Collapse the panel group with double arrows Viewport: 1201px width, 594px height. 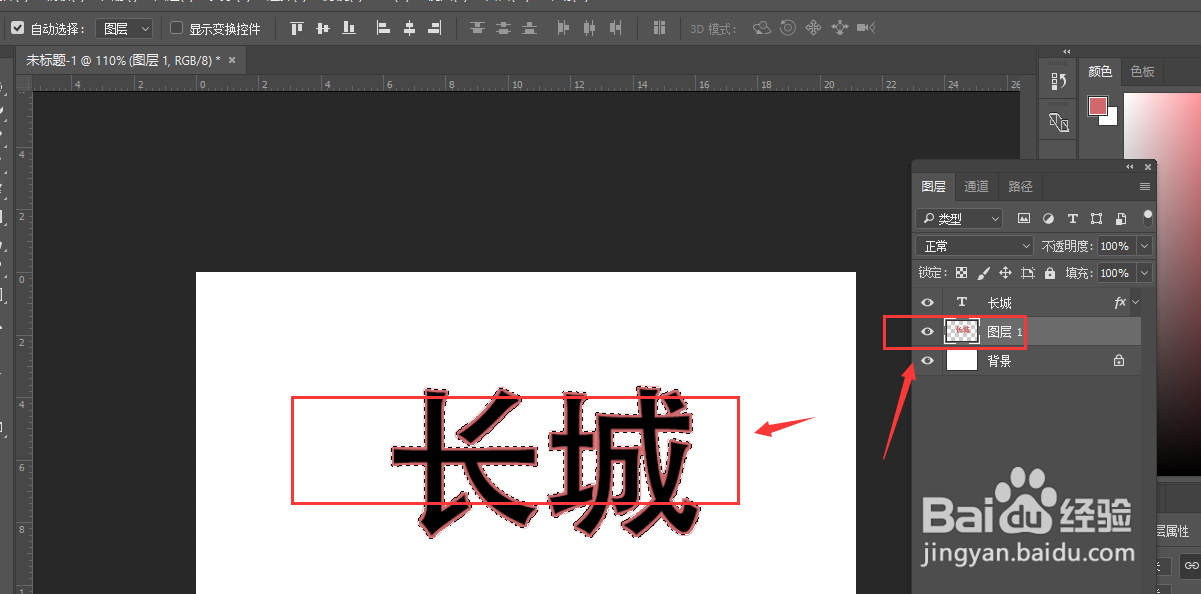[x=1128, y=166]
